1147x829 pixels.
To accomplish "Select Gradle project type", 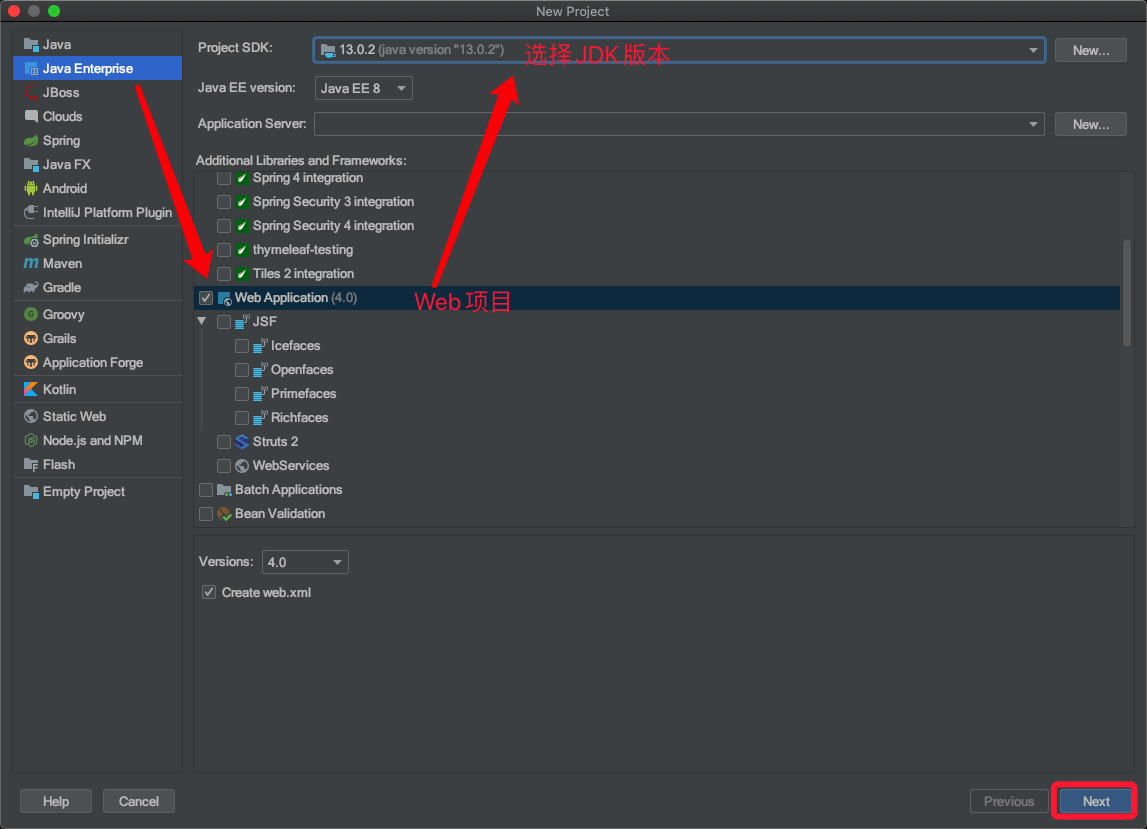I will 97,288.
